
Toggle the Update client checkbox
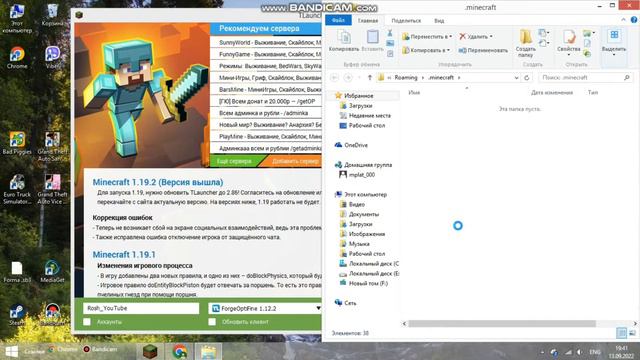tap(212, 322)
